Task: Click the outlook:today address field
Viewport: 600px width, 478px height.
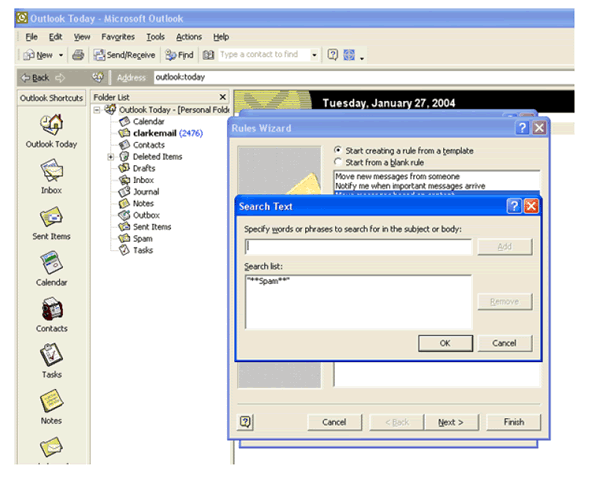Action: [x=364, y=77]
